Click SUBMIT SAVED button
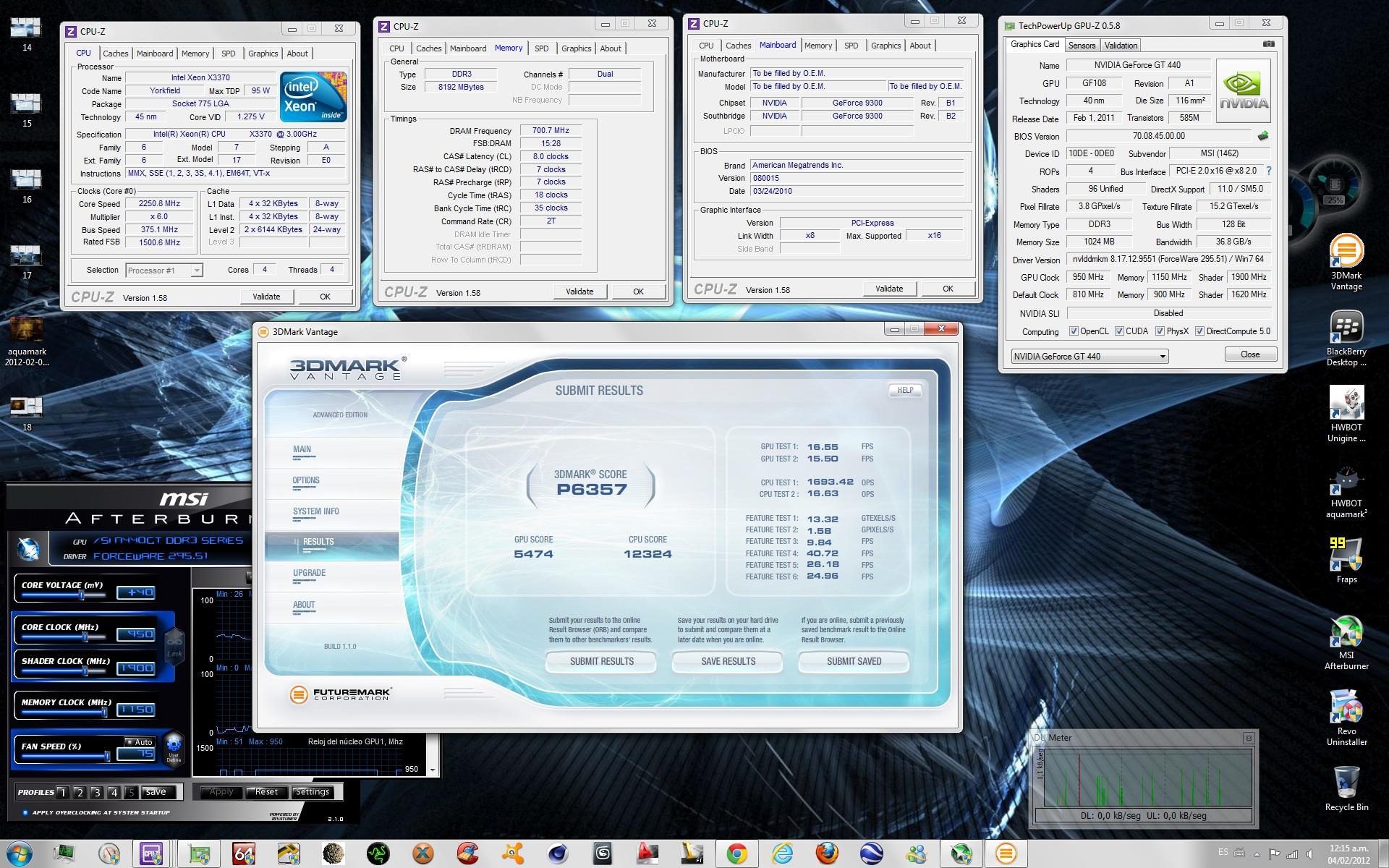Screen dimensions: 1389x868 [854, 661]
